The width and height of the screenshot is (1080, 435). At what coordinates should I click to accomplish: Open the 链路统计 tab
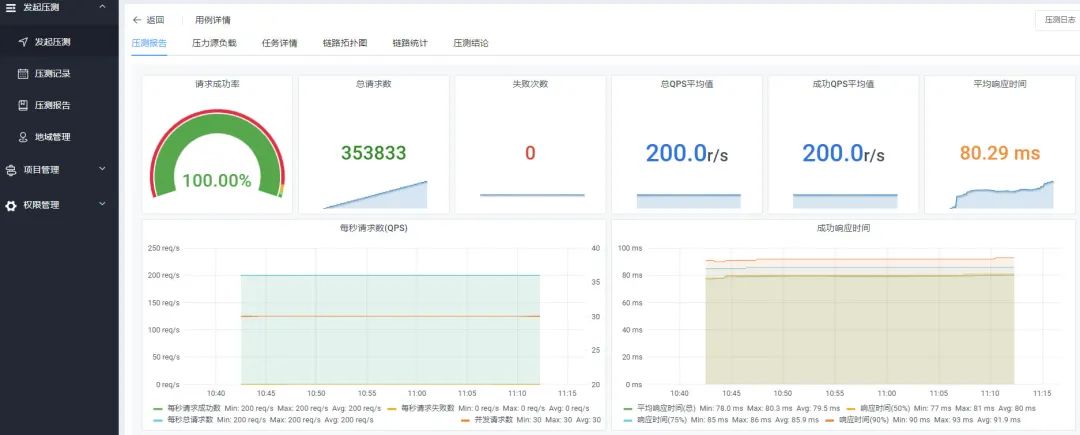(x=410, y=43)
